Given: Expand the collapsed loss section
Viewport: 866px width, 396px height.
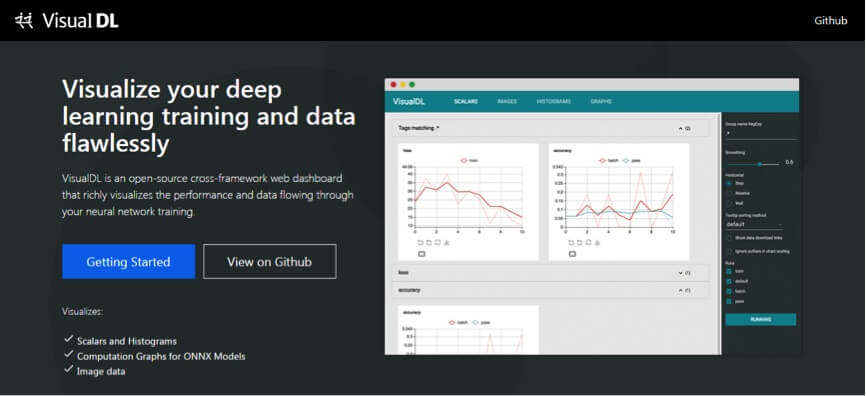Looking at the screenshot, I should tap(680, 273).
